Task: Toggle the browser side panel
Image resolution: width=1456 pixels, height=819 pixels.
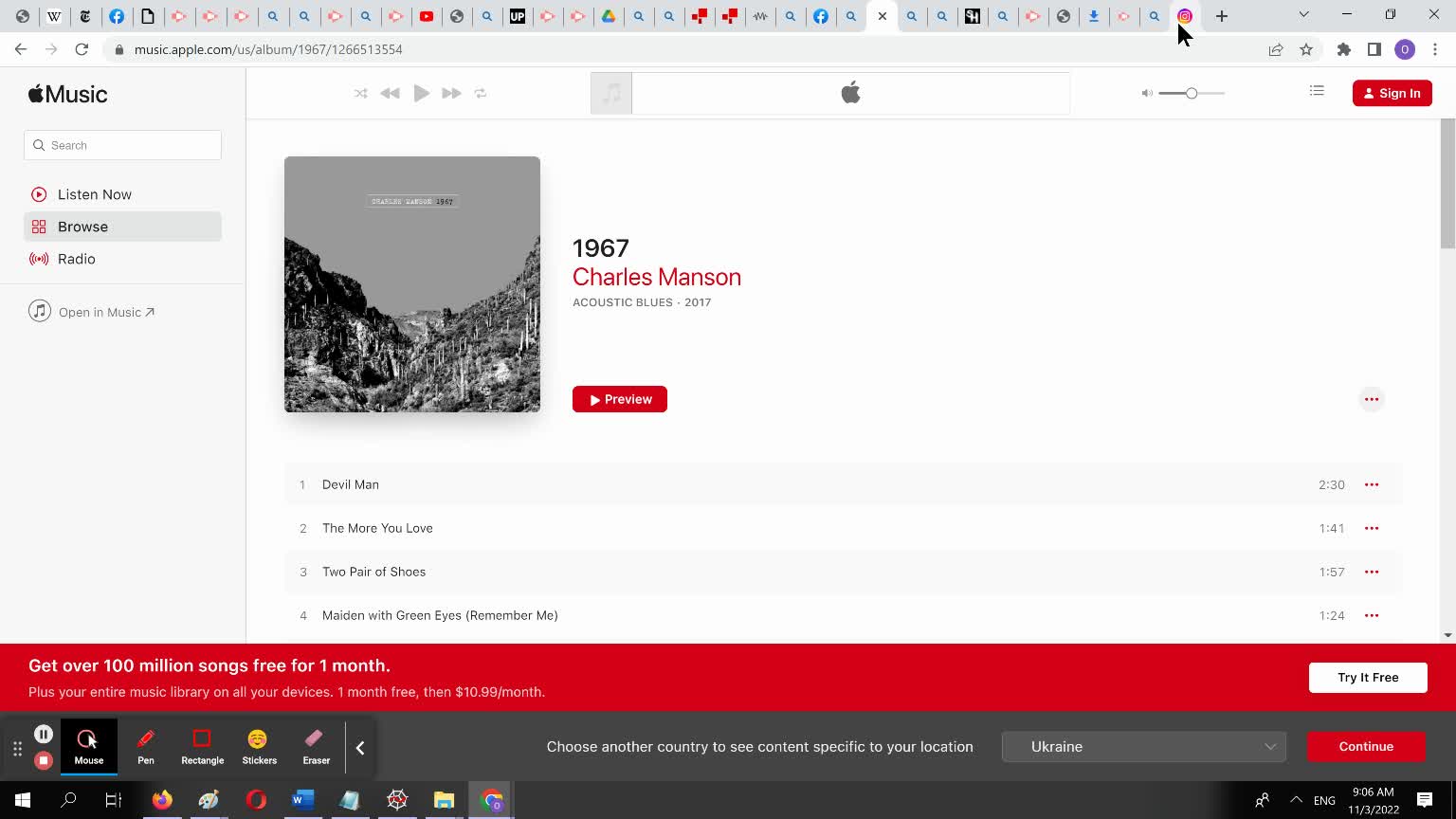Action: pyautogui.click(x=1374, y=49)
